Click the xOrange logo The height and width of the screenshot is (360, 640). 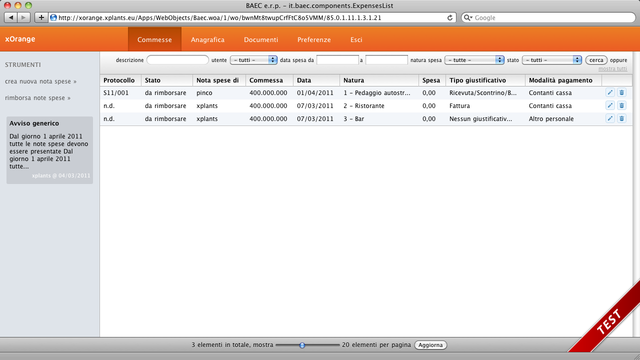[20, 39]
